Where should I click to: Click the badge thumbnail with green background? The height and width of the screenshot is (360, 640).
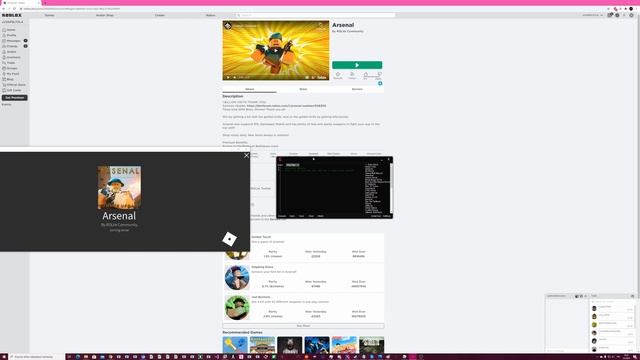click(237, 307)
